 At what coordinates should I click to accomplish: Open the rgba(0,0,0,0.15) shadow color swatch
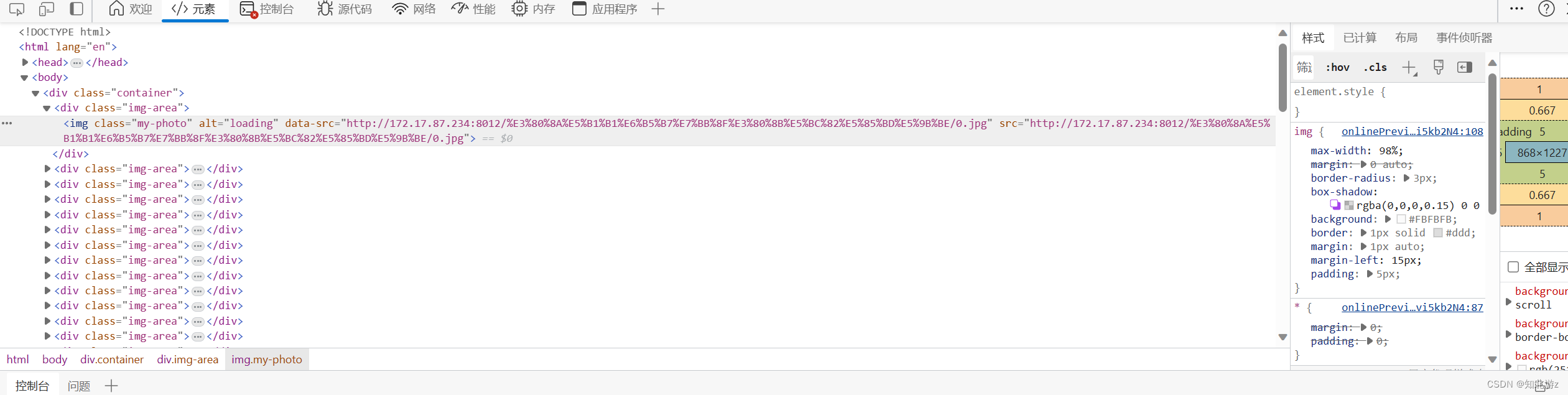pyautogui.click(x=1349, y=205)
